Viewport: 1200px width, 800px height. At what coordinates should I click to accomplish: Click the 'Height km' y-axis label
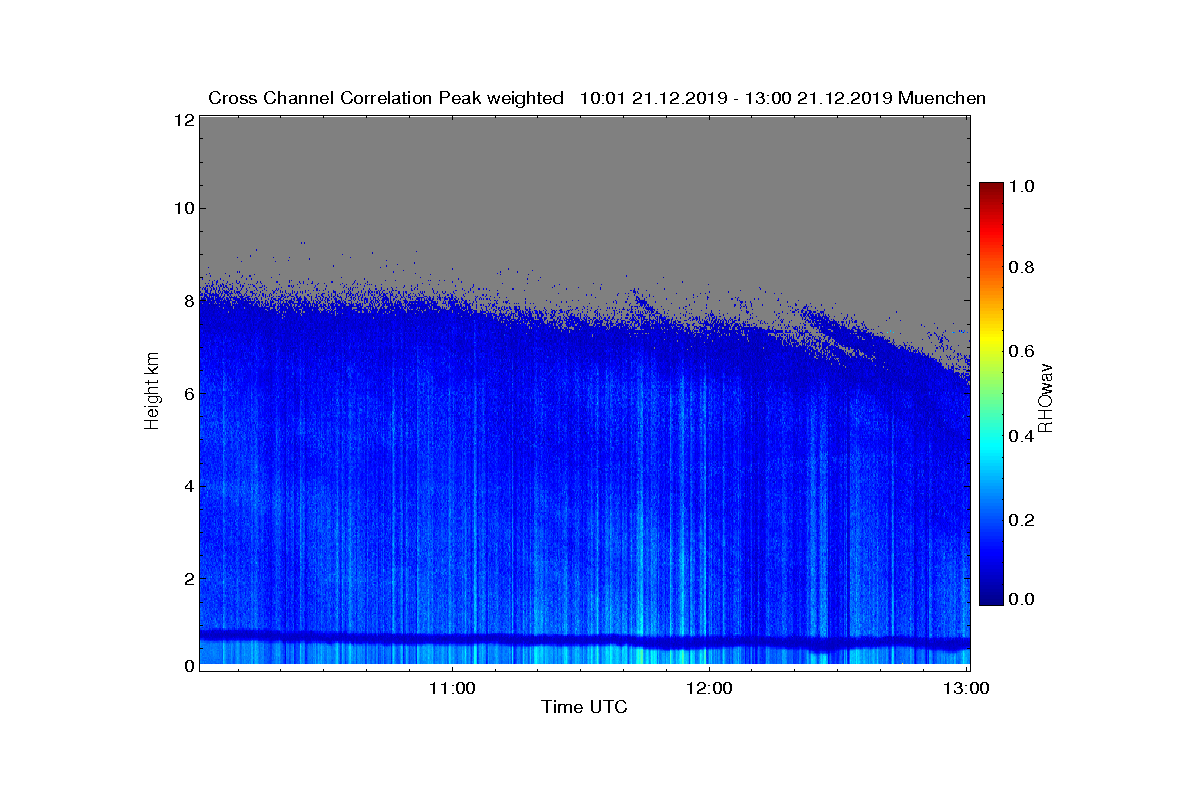point(152,390)
